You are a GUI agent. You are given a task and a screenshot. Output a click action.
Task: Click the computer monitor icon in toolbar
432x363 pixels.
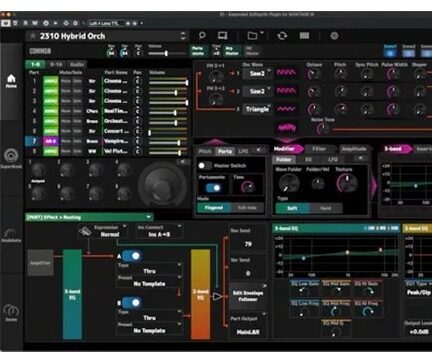(x=222, y=35)
